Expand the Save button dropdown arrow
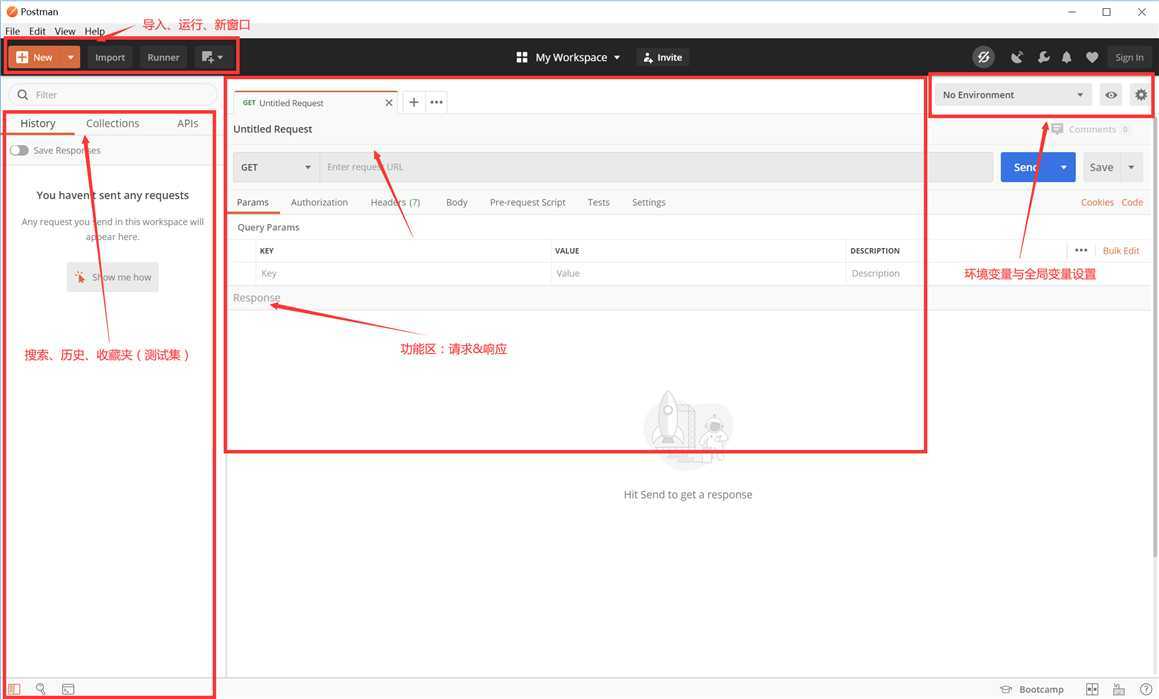 pyautogui.click(x=1132, y=167)
